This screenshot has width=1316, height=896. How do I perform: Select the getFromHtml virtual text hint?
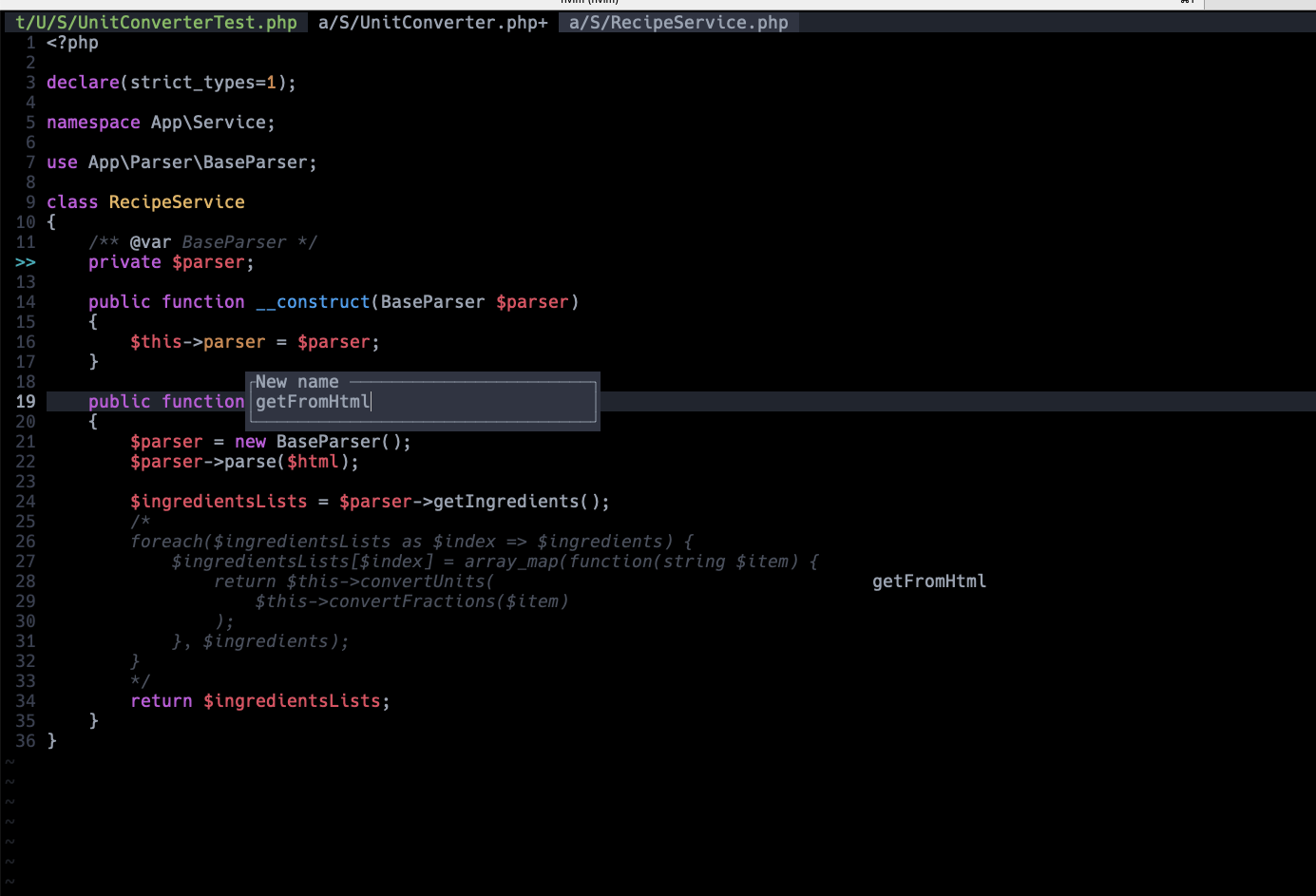tap(928, 581)
